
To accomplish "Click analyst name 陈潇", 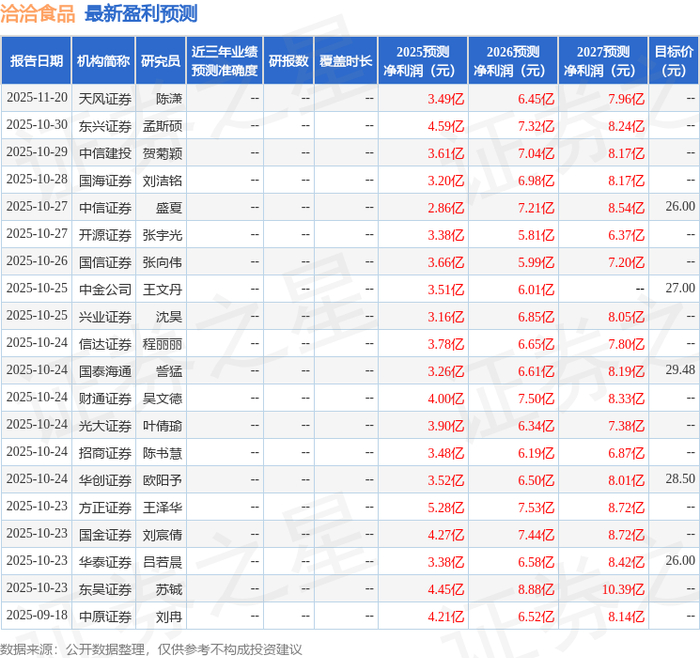I will [x=169, y=99].
